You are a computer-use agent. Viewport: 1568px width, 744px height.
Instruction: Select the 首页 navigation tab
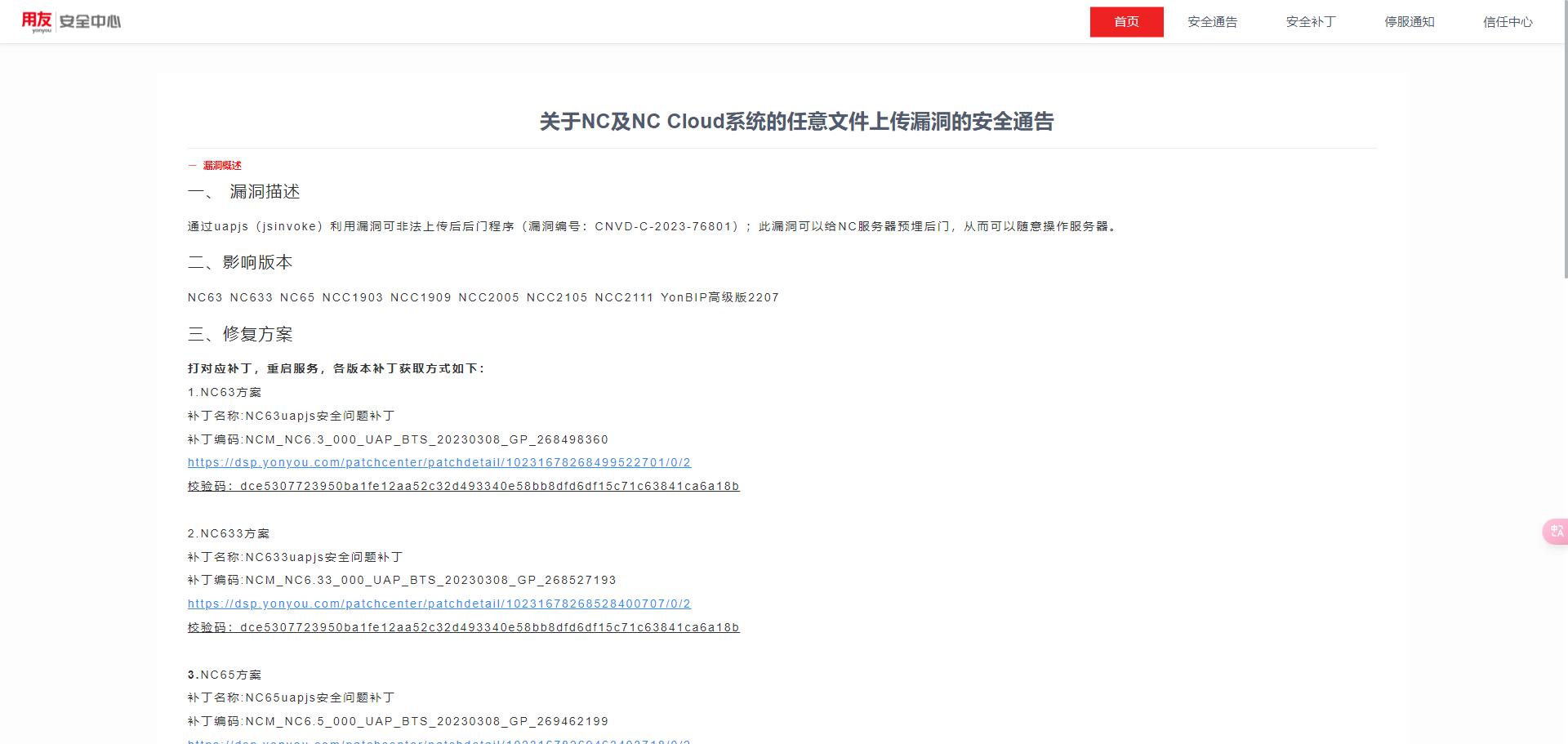click(x=1126, y=22)
